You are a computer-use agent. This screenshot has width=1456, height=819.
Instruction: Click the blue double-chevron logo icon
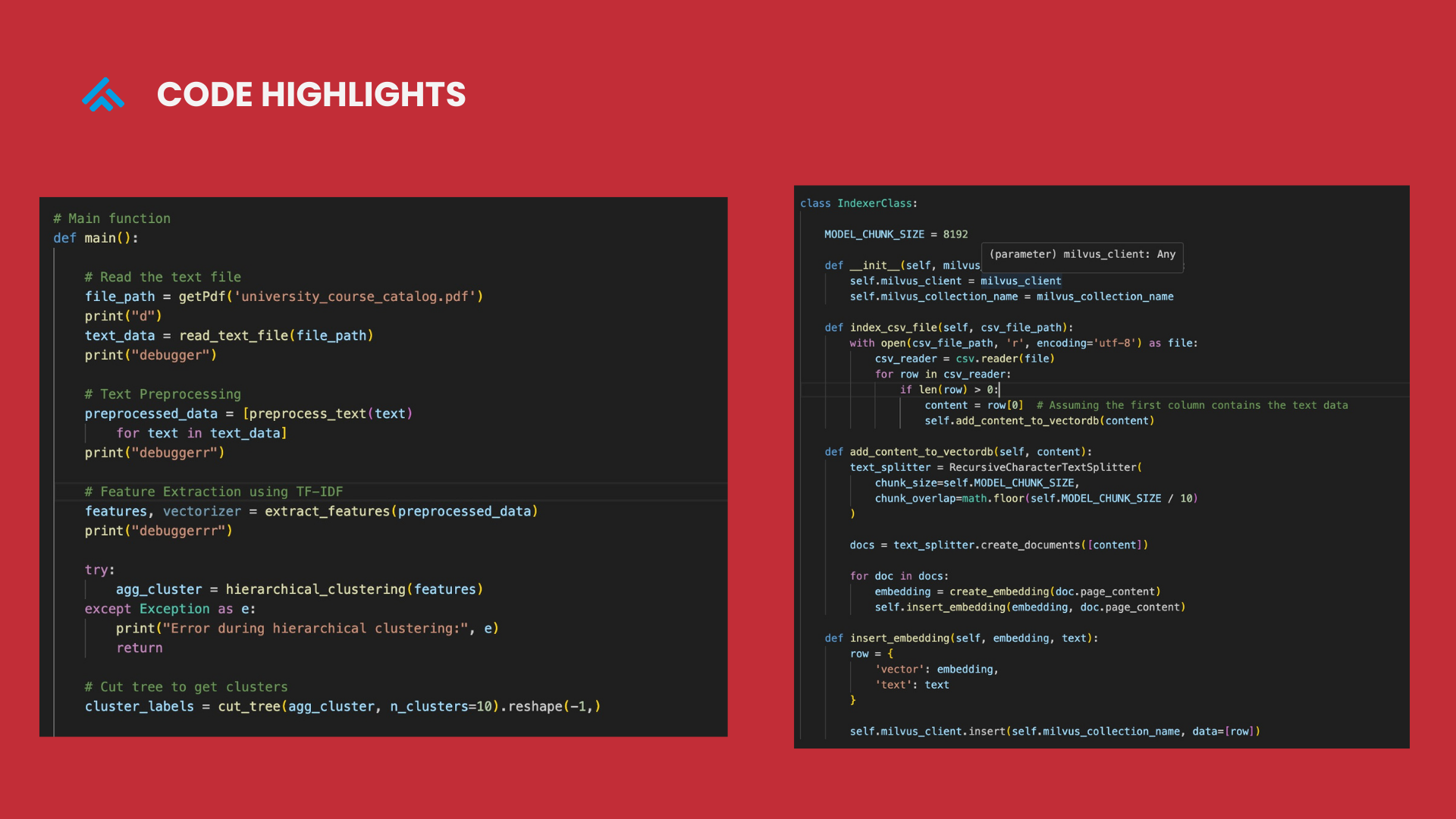tap(102, 95)
